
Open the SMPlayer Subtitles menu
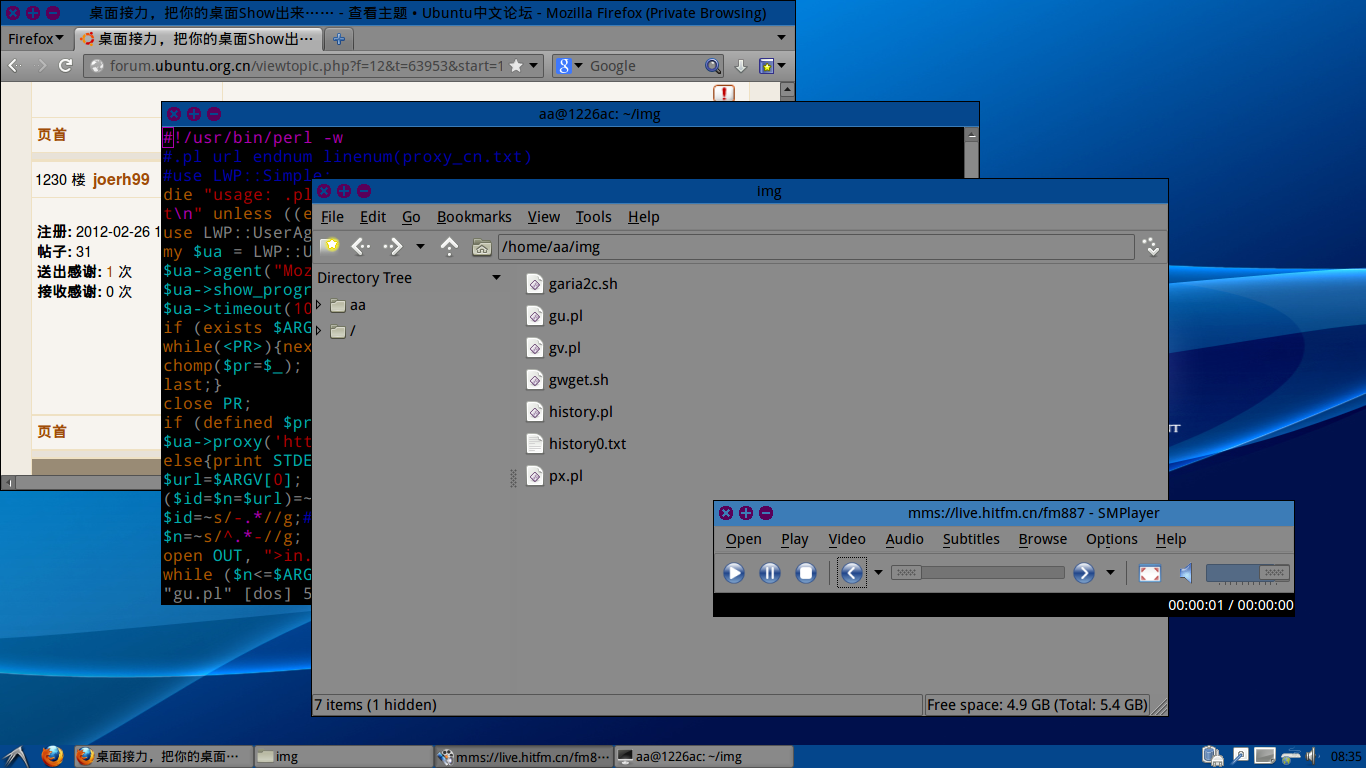971,539
